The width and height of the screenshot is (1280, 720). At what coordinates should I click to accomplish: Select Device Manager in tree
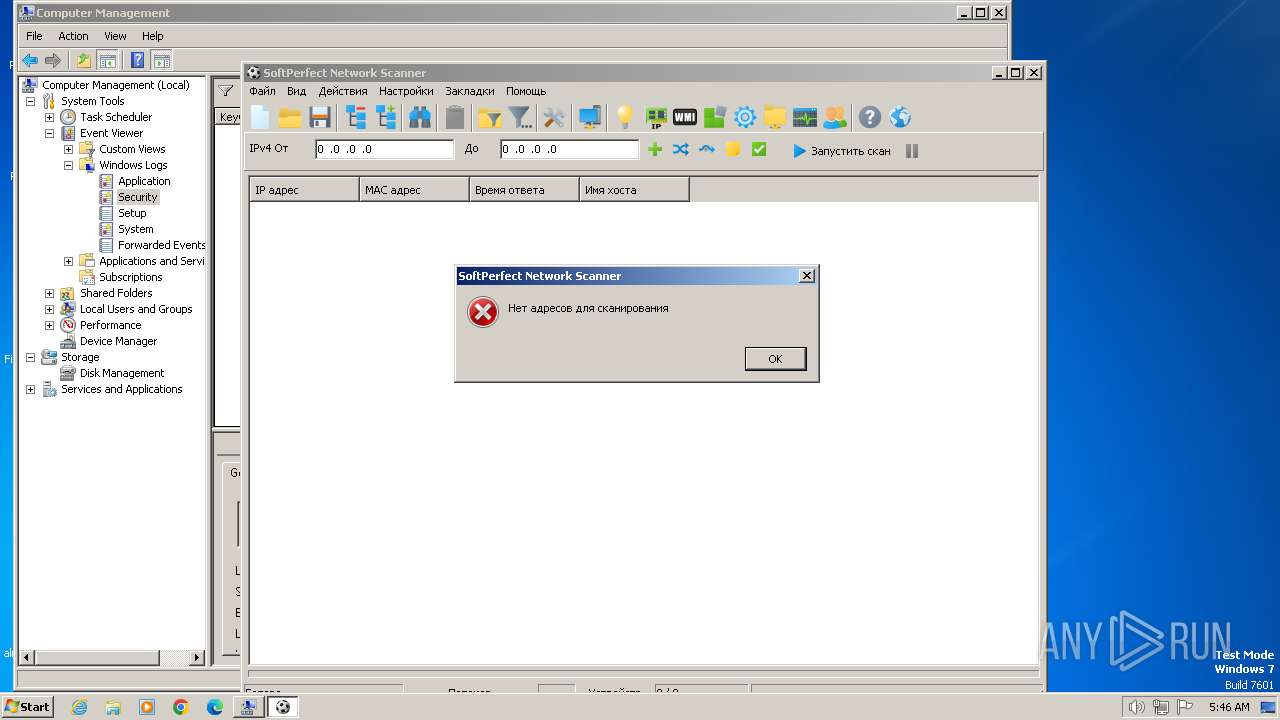(118, 341)
